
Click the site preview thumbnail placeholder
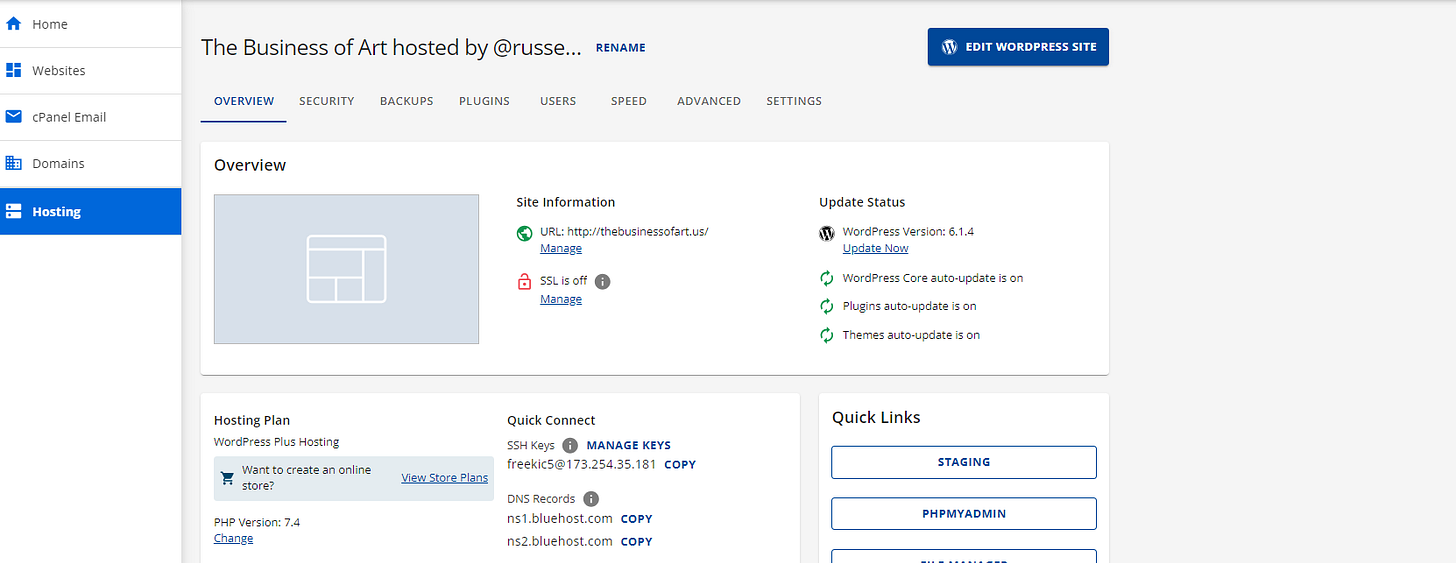(x=346, y=269)
